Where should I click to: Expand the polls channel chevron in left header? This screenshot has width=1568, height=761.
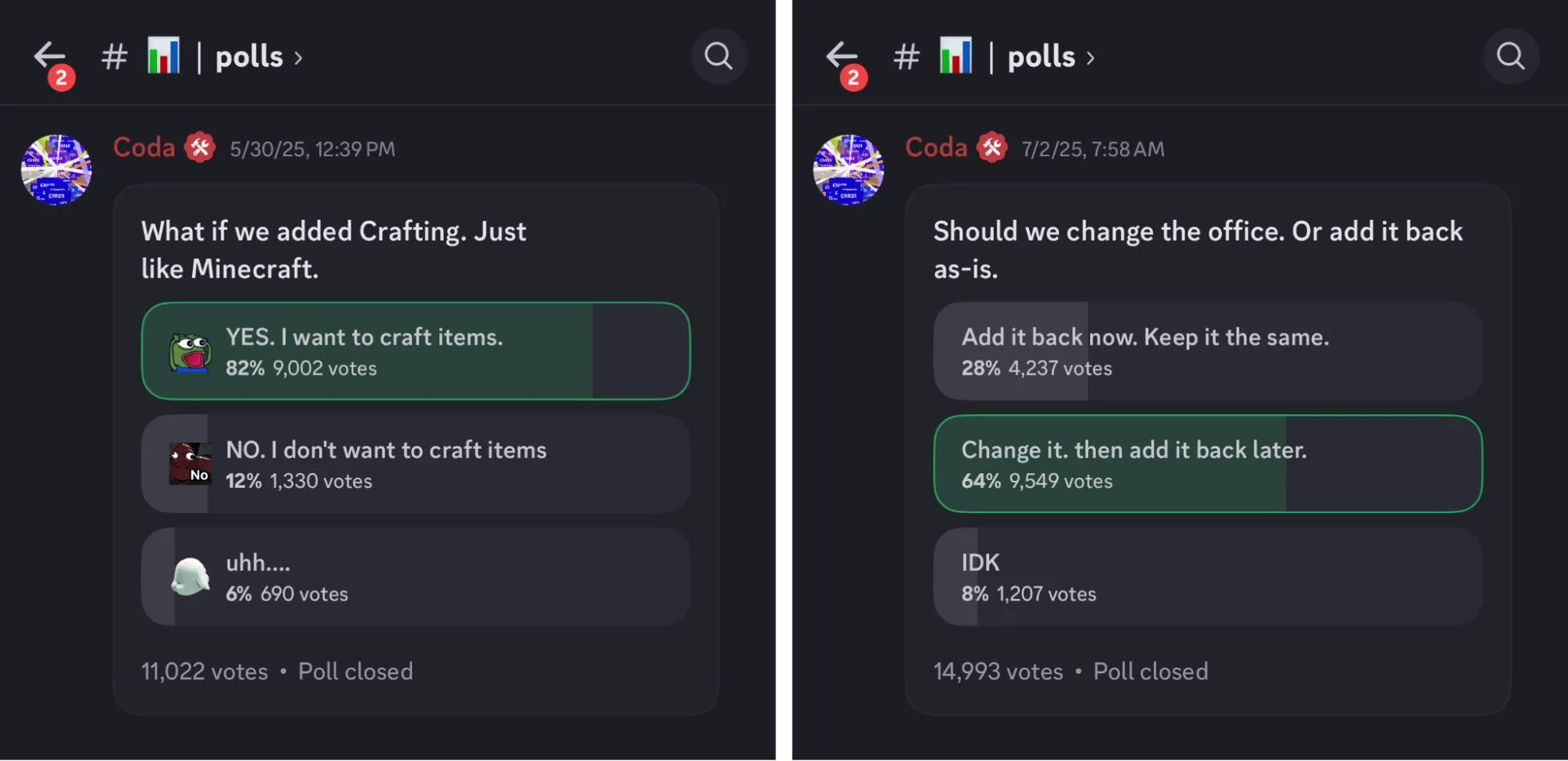(x=299, y=58)
